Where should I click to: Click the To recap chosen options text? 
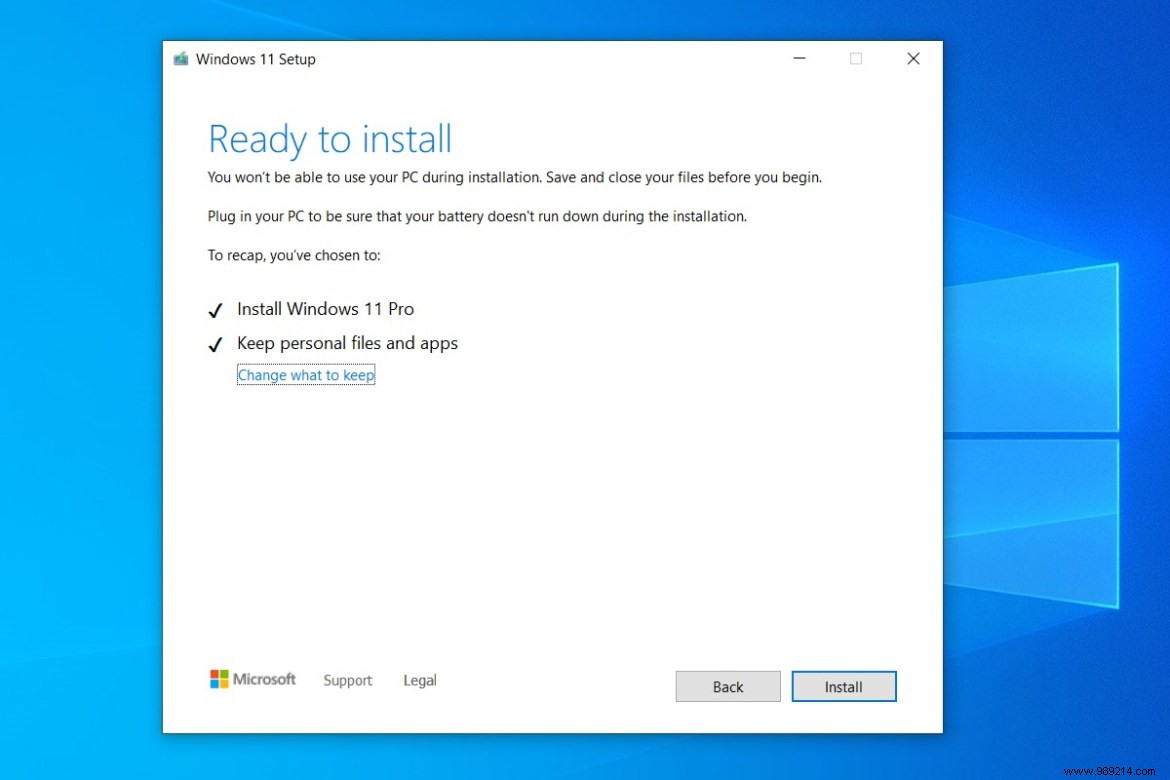[291, 255]
